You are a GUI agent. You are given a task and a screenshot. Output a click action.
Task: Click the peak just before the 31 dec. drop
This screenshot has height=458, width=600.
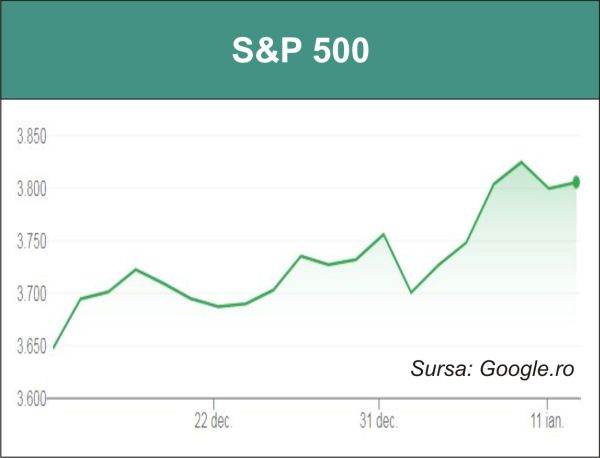tap(383, 234)
